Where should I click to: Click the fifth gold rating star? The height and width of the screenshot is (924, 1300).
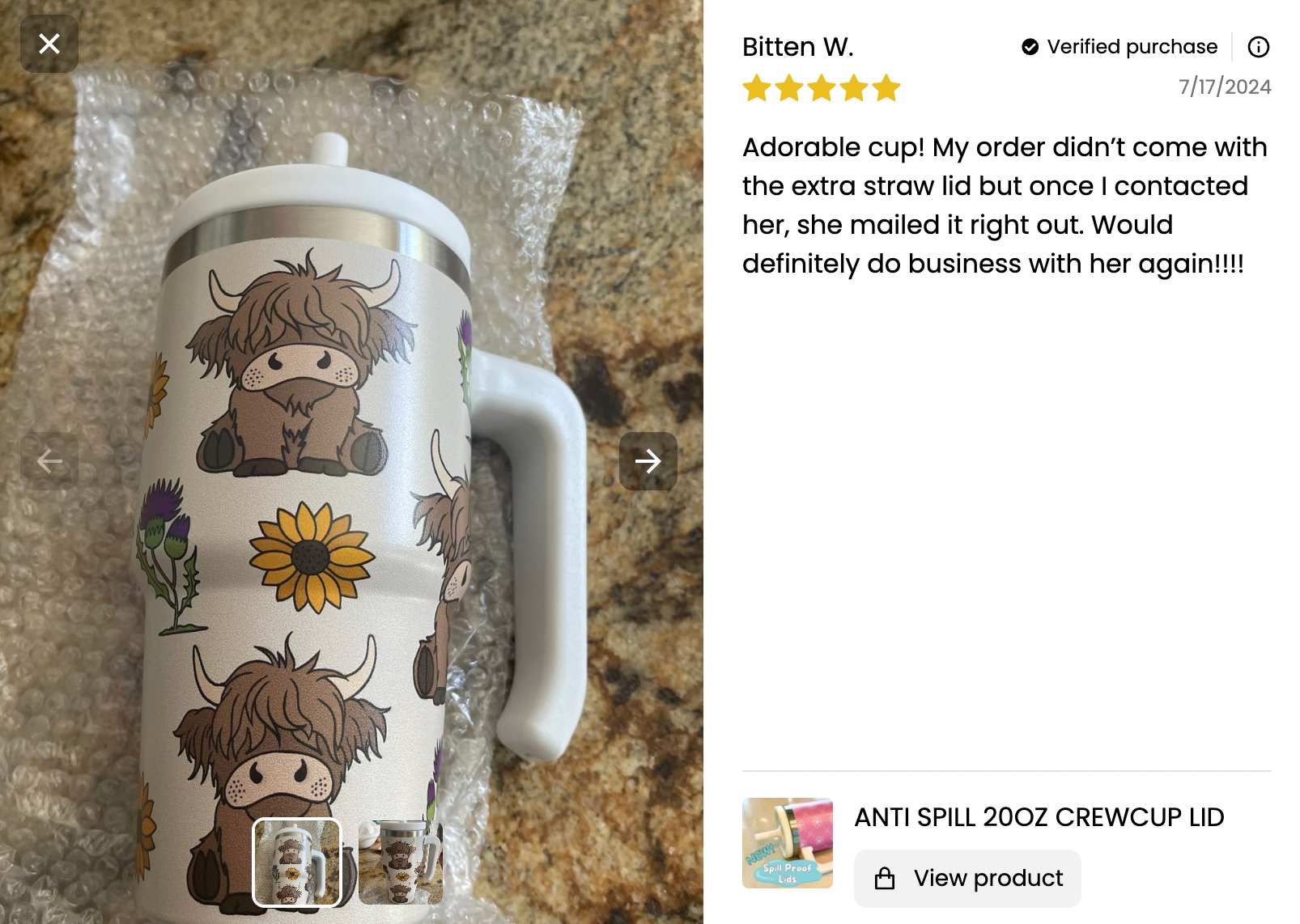tap(886, 88)
